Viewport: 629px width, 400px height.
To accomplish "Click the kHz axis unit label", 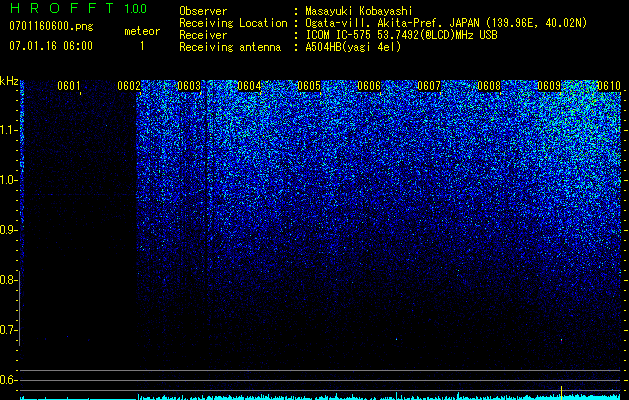I will point(9,81).
